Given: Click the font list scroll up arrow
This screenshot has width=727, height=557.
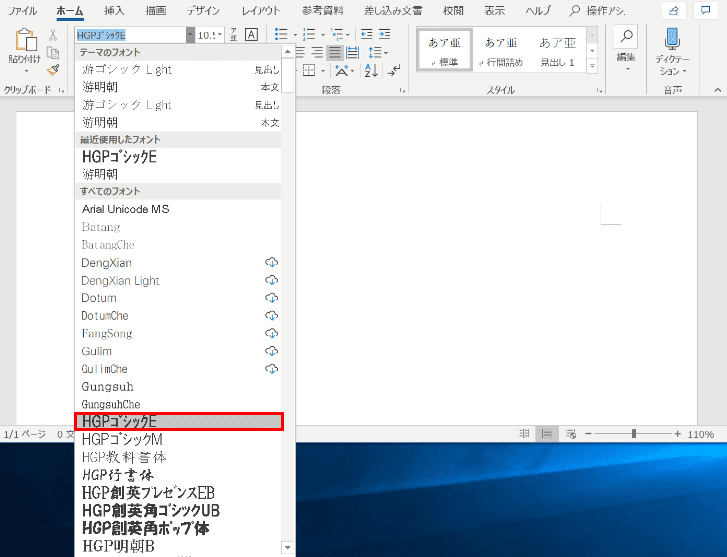Looking at the screenshot, I should 287,51.
